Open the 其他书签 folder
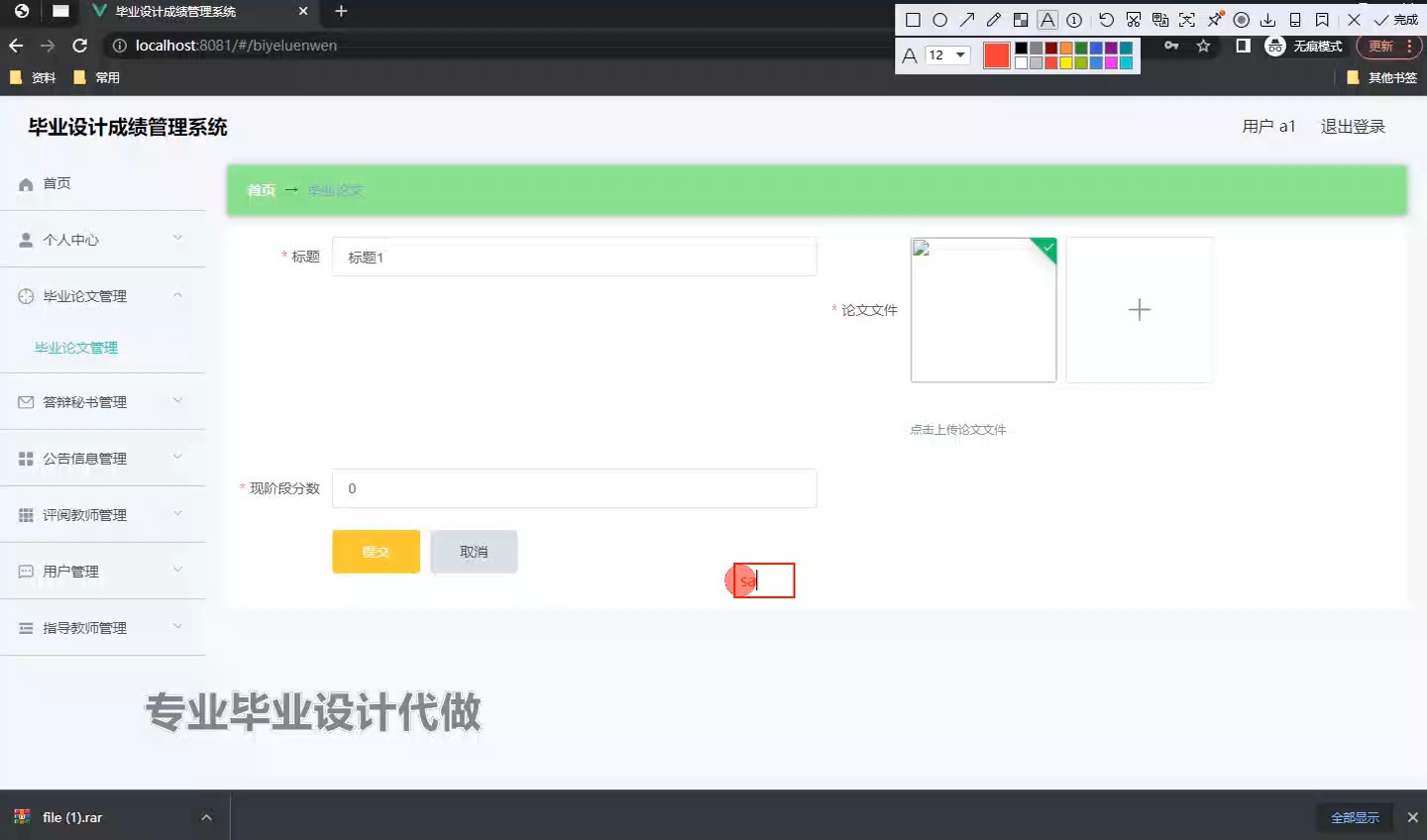 tap(1381, 77)
